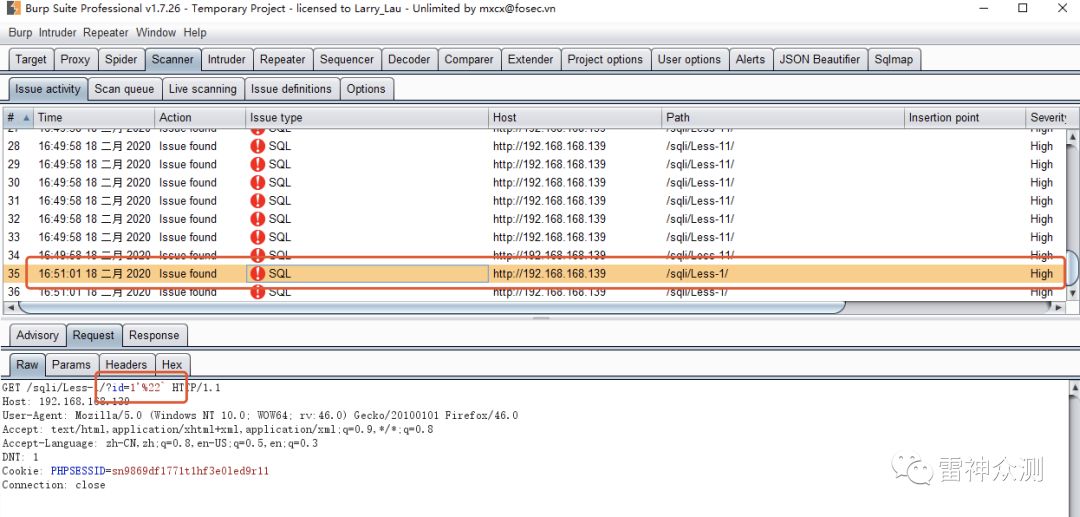Viewport: 1080px width, 517px height.
Task: Open the Help menu
Action: point(195,32)
